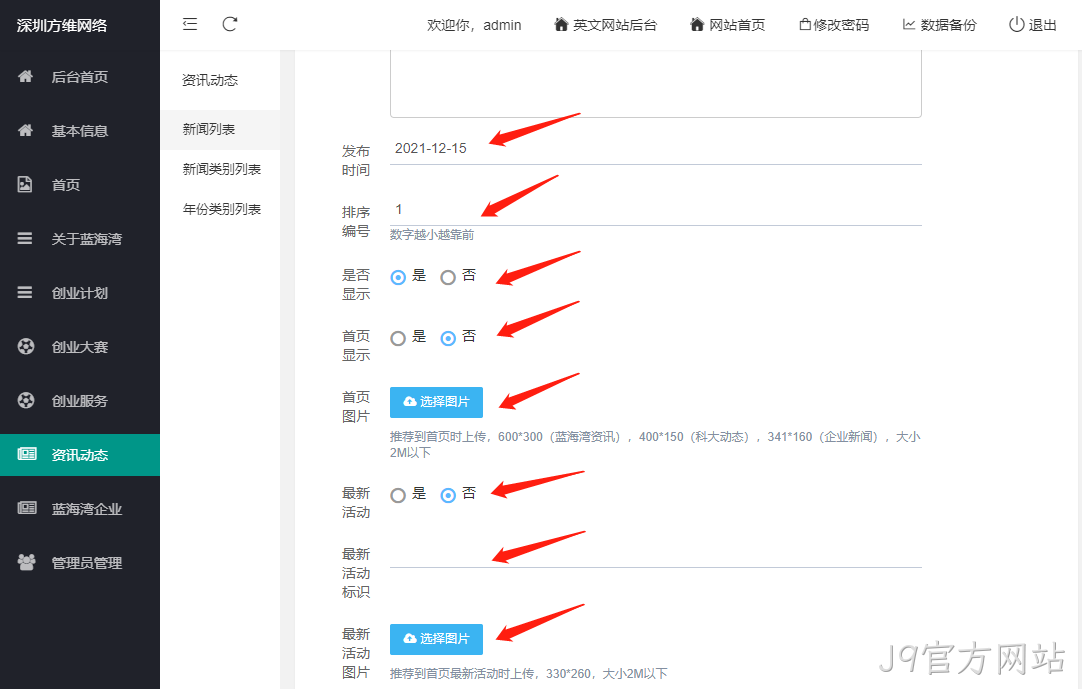
Task: Select 否 for 最新活动
Action: (448, 496)
